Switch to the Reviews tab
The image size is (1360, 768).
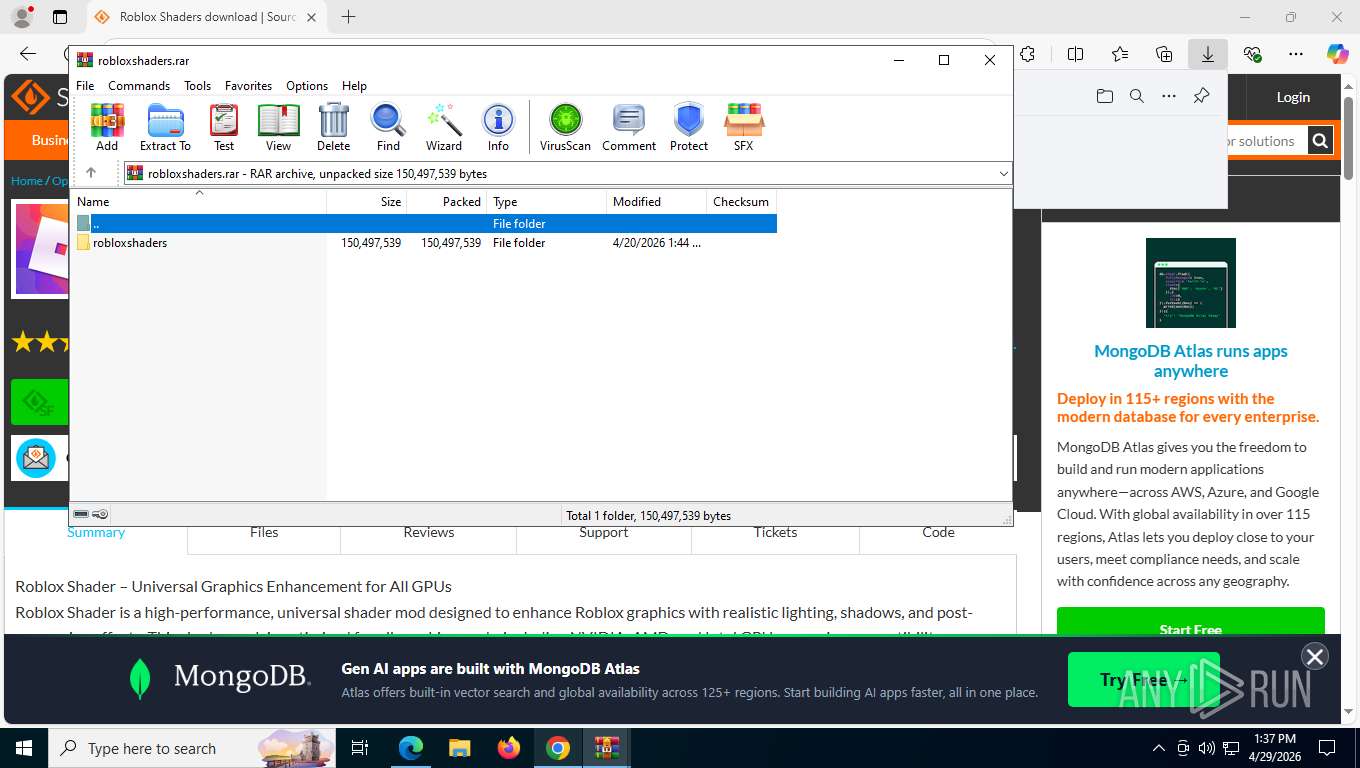click(x=429, y=532)
